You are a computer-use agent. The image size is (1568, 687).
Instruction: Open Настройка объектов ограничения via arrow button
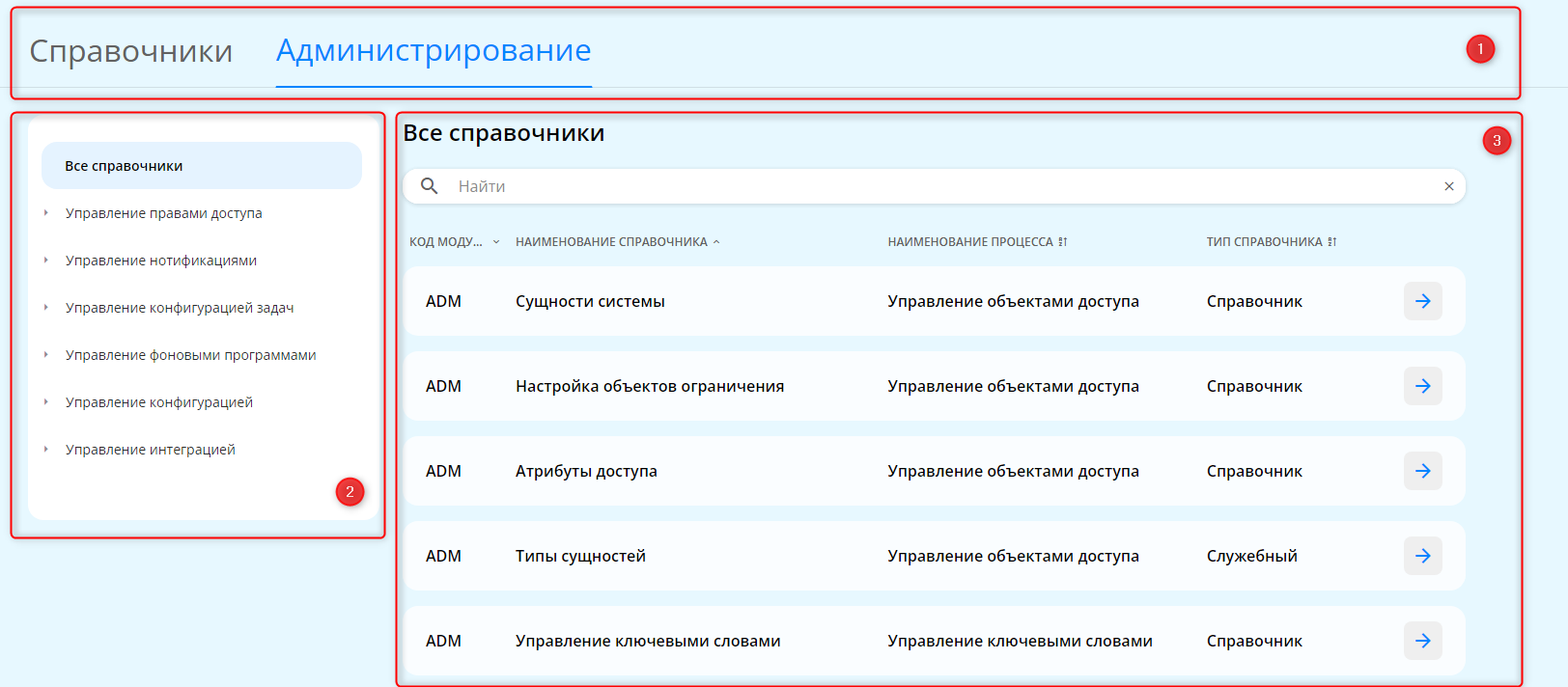point(1423,386)
